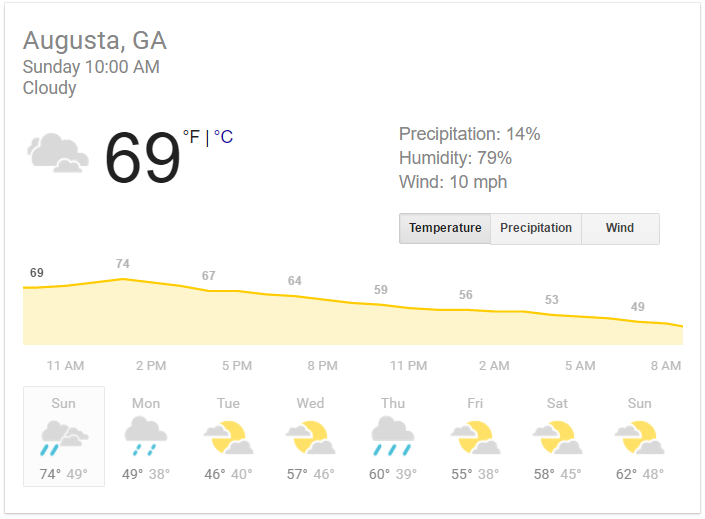Image resolution: width=705 pixels, height=519 pixels.
Task: Switch units to Celsius
Action: pos(223,137)
